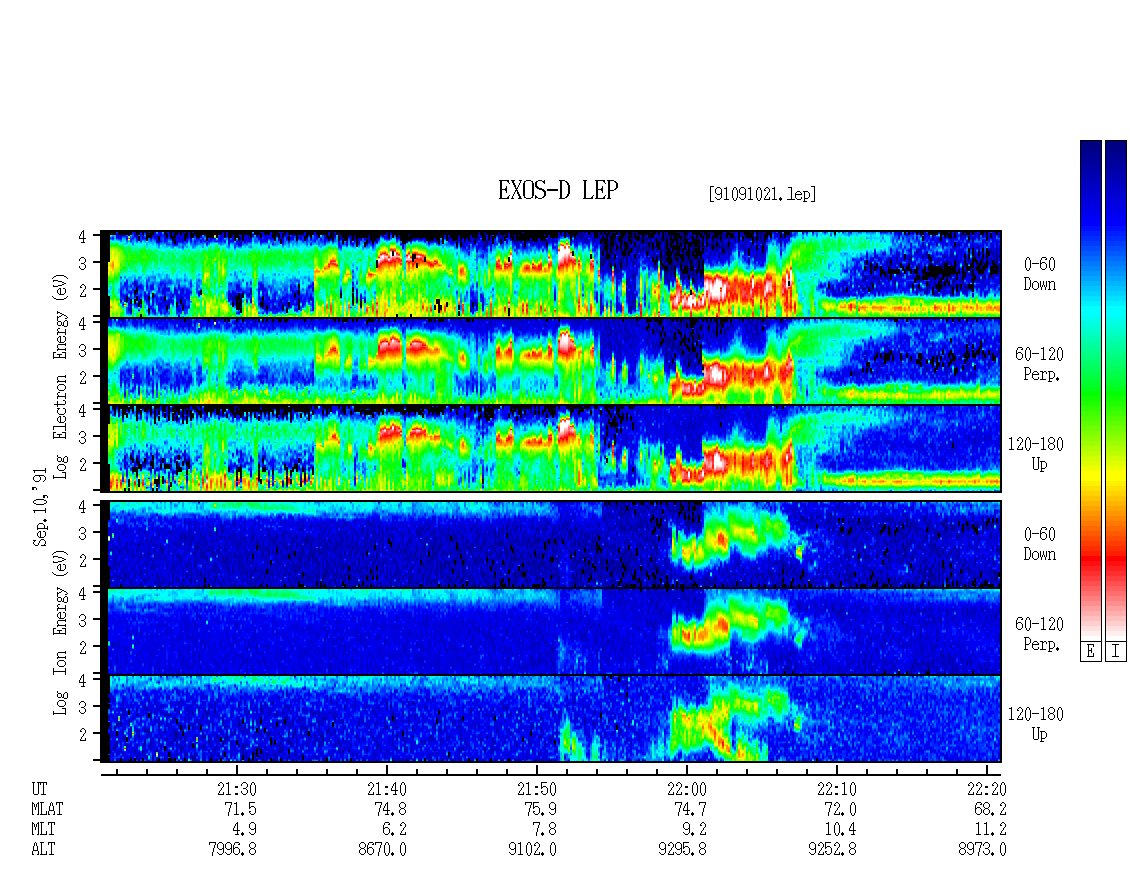
Task: Click the MLT value 6.2
Action: [394, 830]
